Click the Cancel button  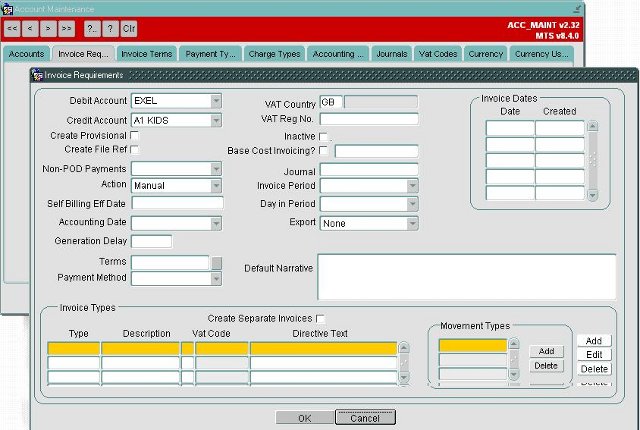(x=365, y=418)
